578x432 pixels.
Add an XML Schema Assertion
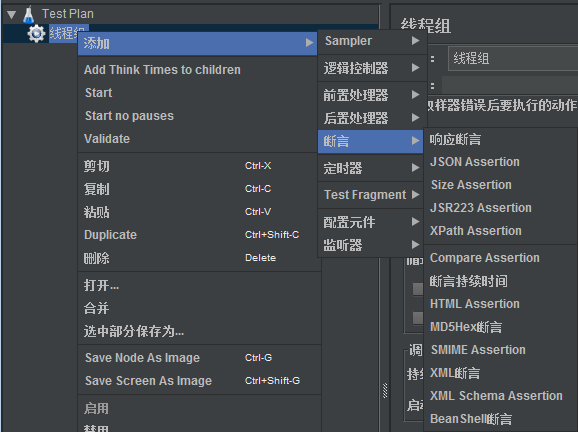[501, 396]
